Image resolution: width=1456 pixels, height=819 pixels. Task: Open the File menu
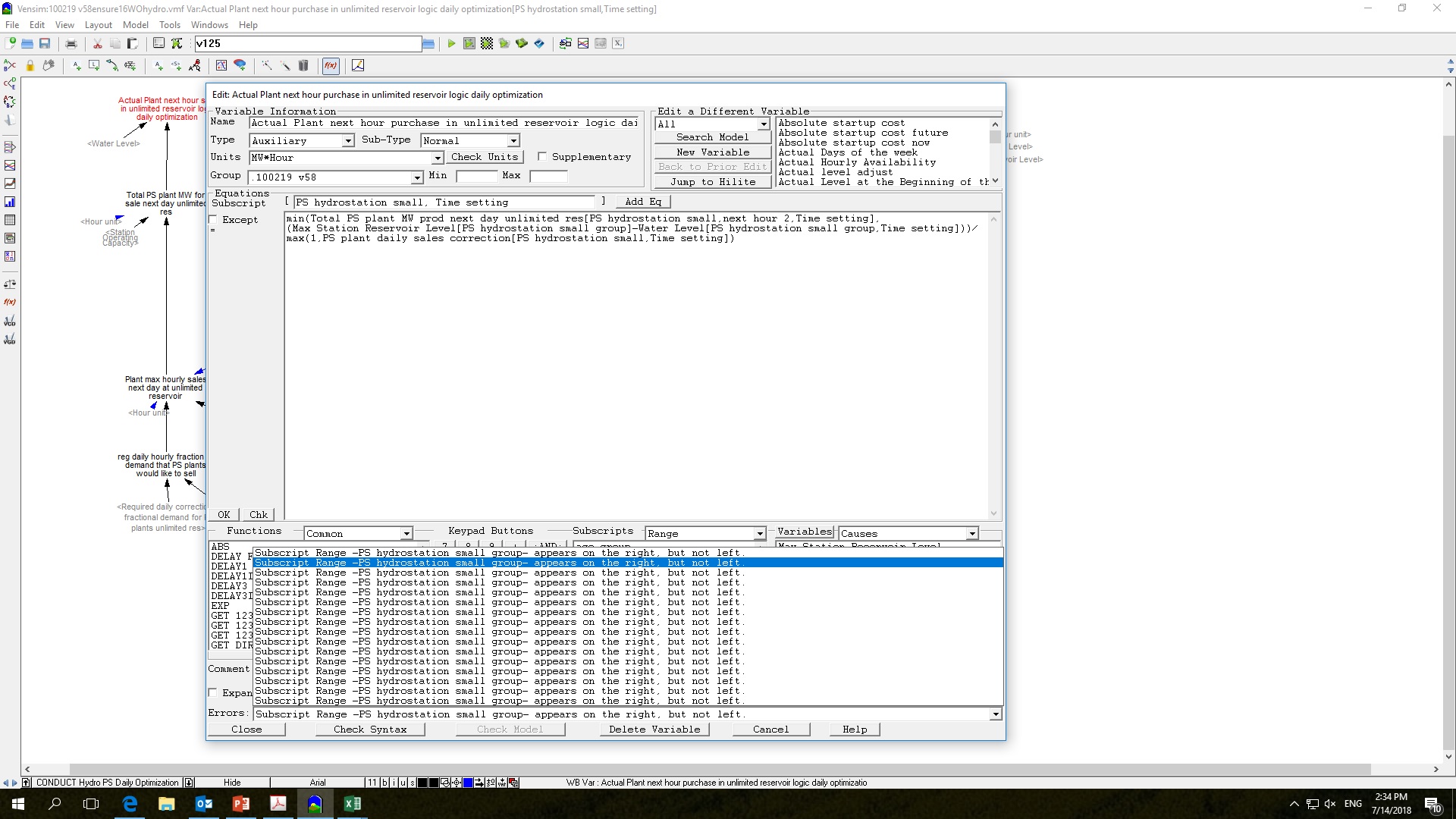coord(12,24)
